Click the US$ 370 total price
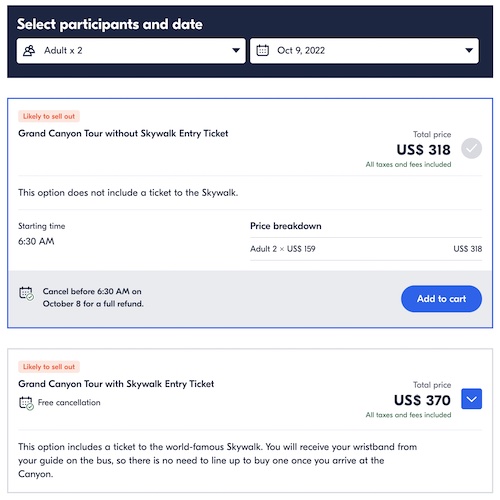Screen dimensions: 500x500 click(422, 400)
